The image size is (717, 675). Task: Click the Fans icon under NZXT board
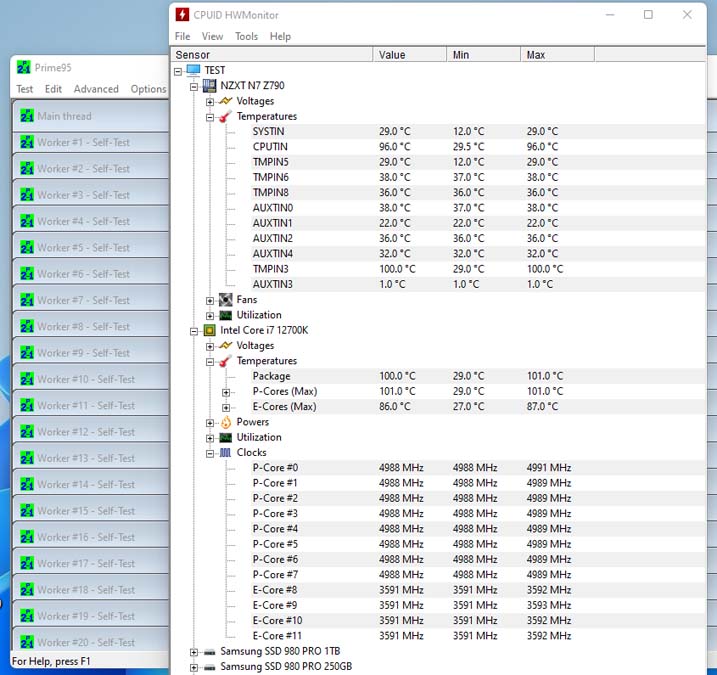pos(225,300)
